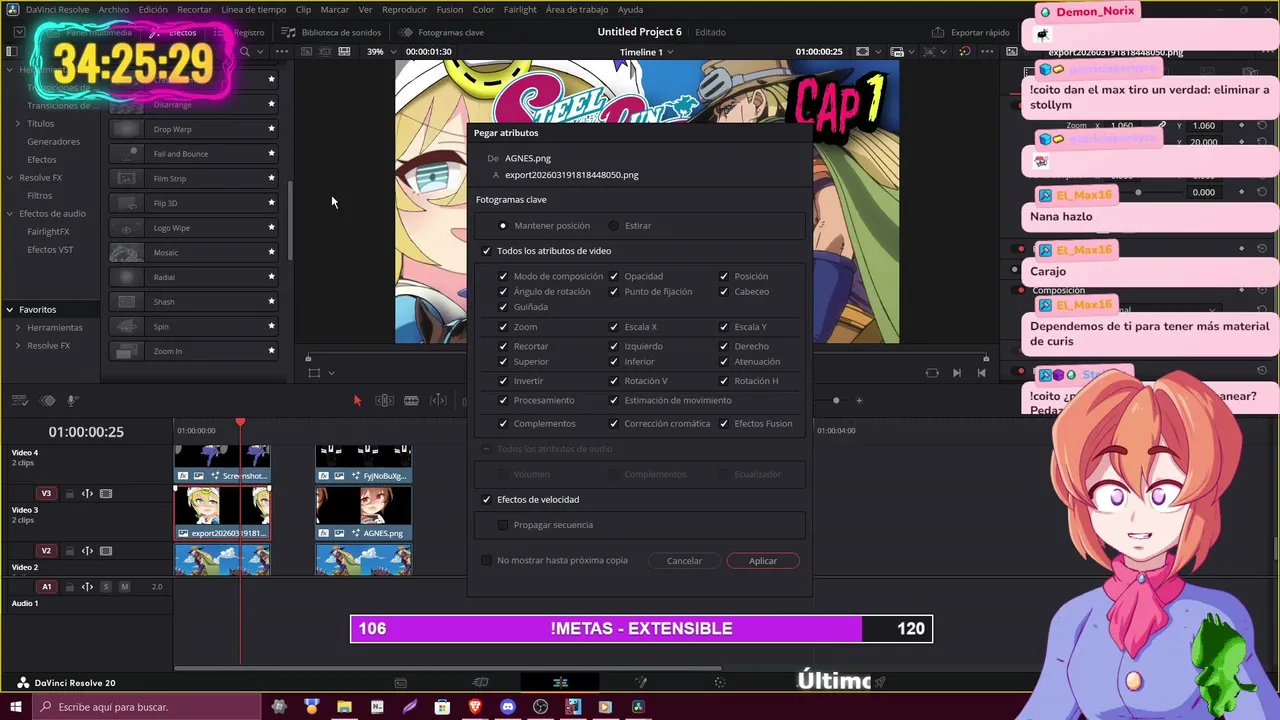This screenshot has width=1280, height=720.
Task: Open the Timeline 1 name dropdown
Action: [646, 52]
